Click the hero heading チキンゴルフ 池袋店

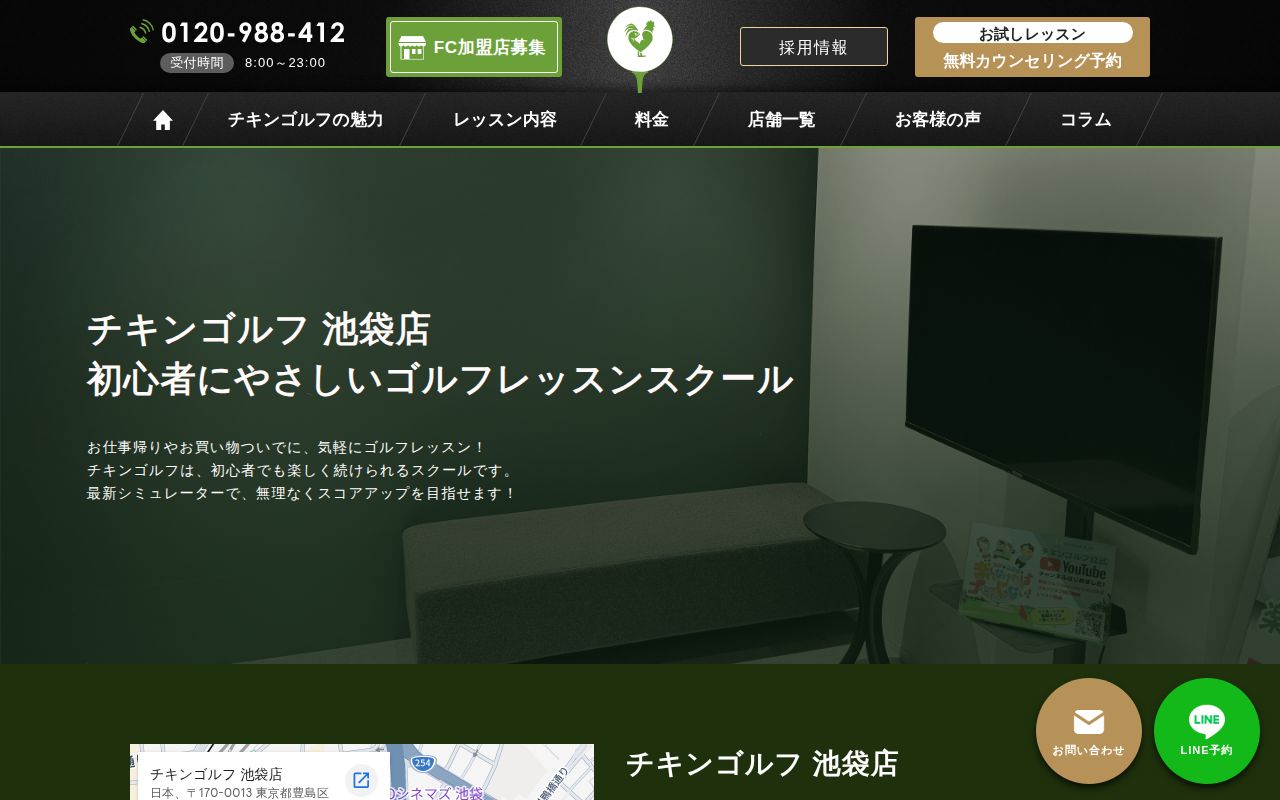259,330
